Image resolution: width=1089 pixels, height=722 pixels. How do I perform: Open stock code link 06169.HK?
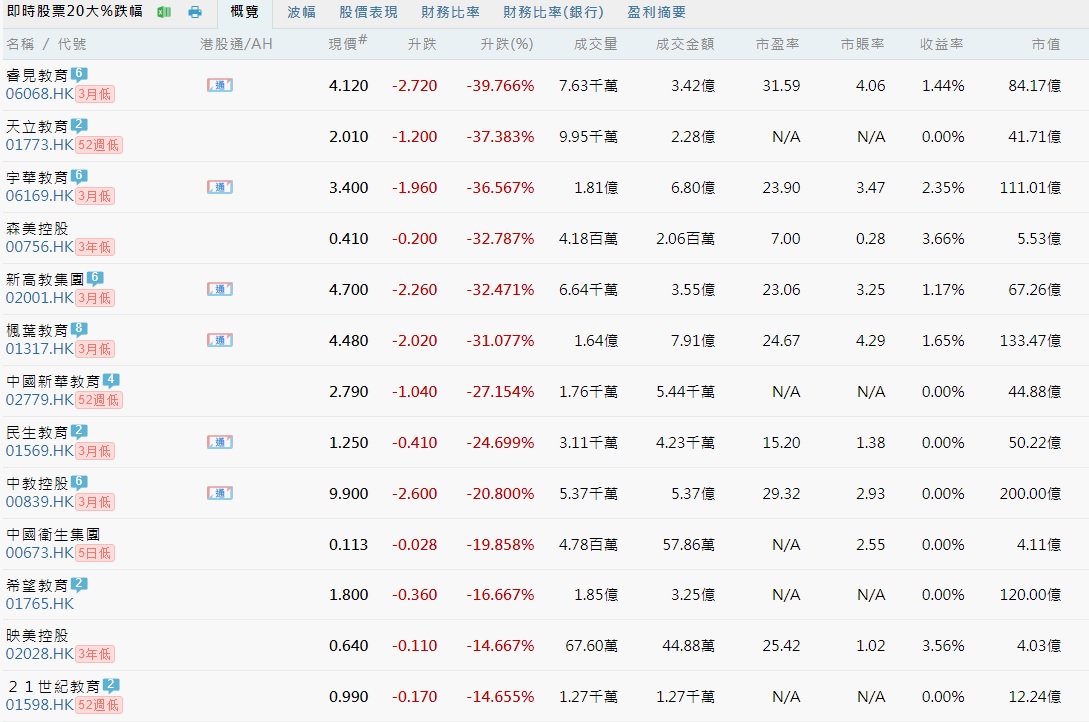pyautogui.click(x=40, y=196)
